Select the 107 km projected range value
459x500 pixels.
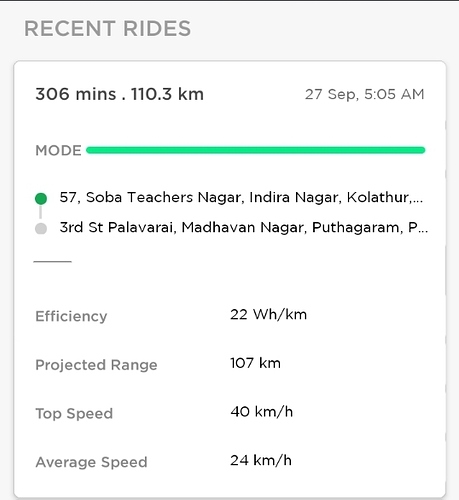(x=255, y=363)
